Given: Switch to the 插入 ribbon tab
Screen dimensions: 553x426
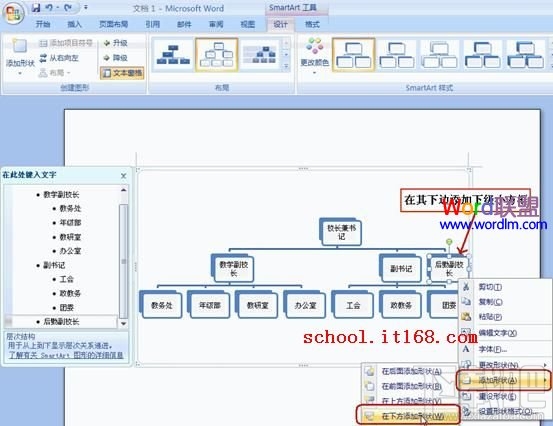Looking at the screenshot, I should coord(74,24).
